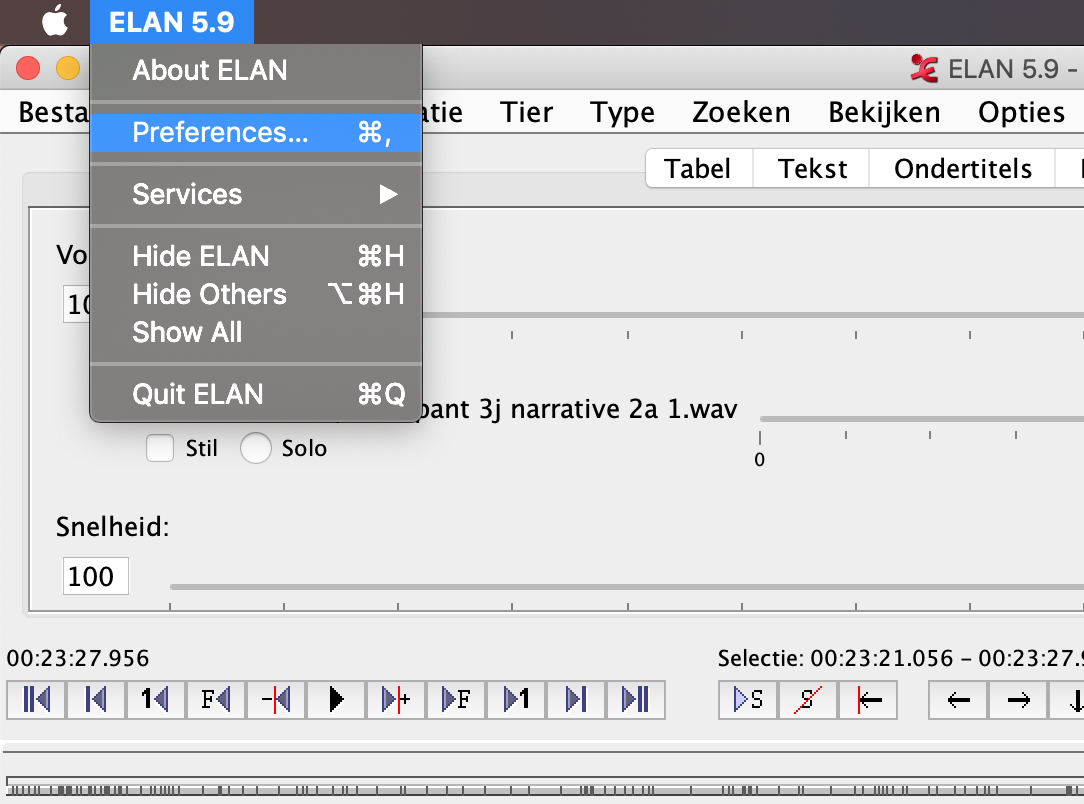Clear the current selection
This screenshot has height=804, width=1084.
coord(808,699)
